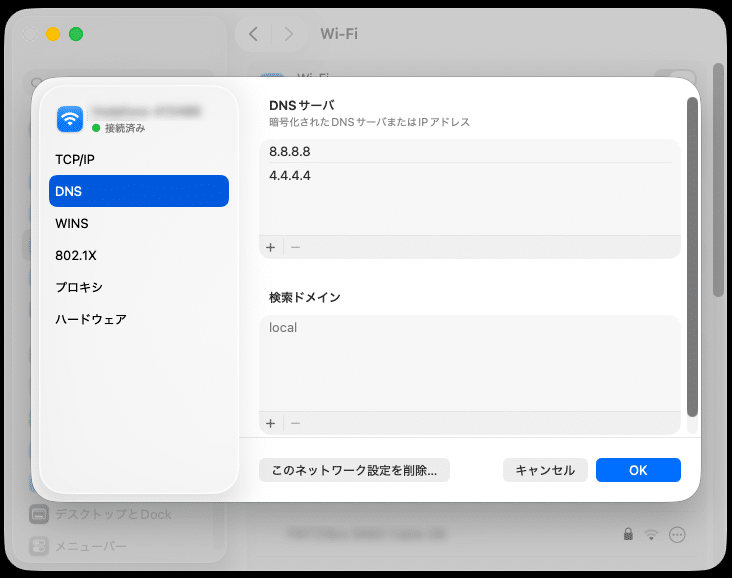Click デスクトップとDock label in sidebar

point(113,515)
